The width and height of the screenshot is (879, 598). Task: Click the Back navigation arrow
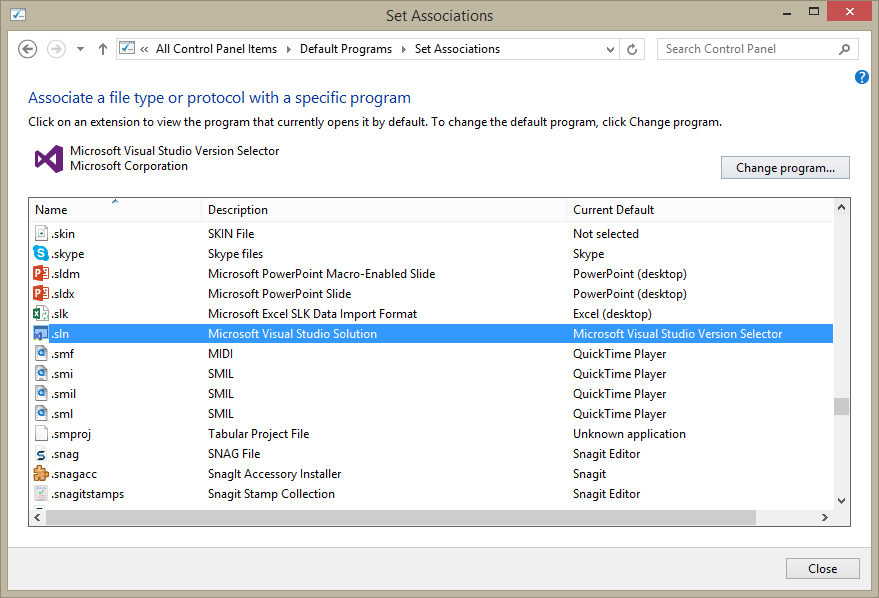pos(27,49)
